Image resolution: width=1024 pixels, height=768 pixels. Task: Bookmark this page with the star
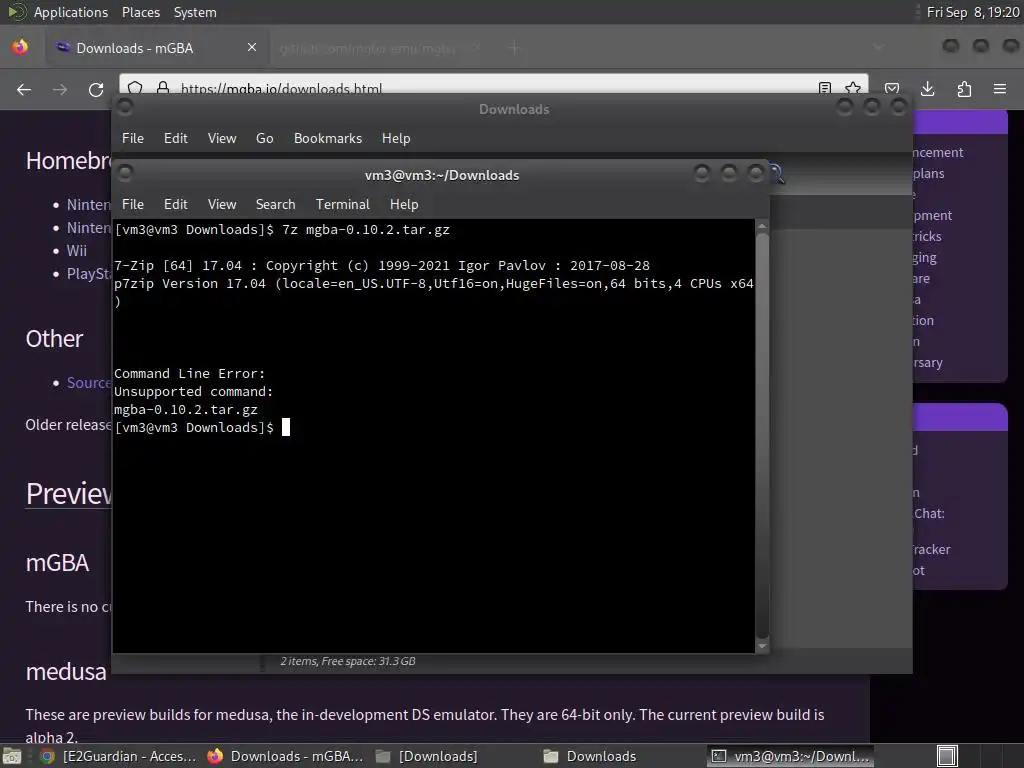(853, 88)
